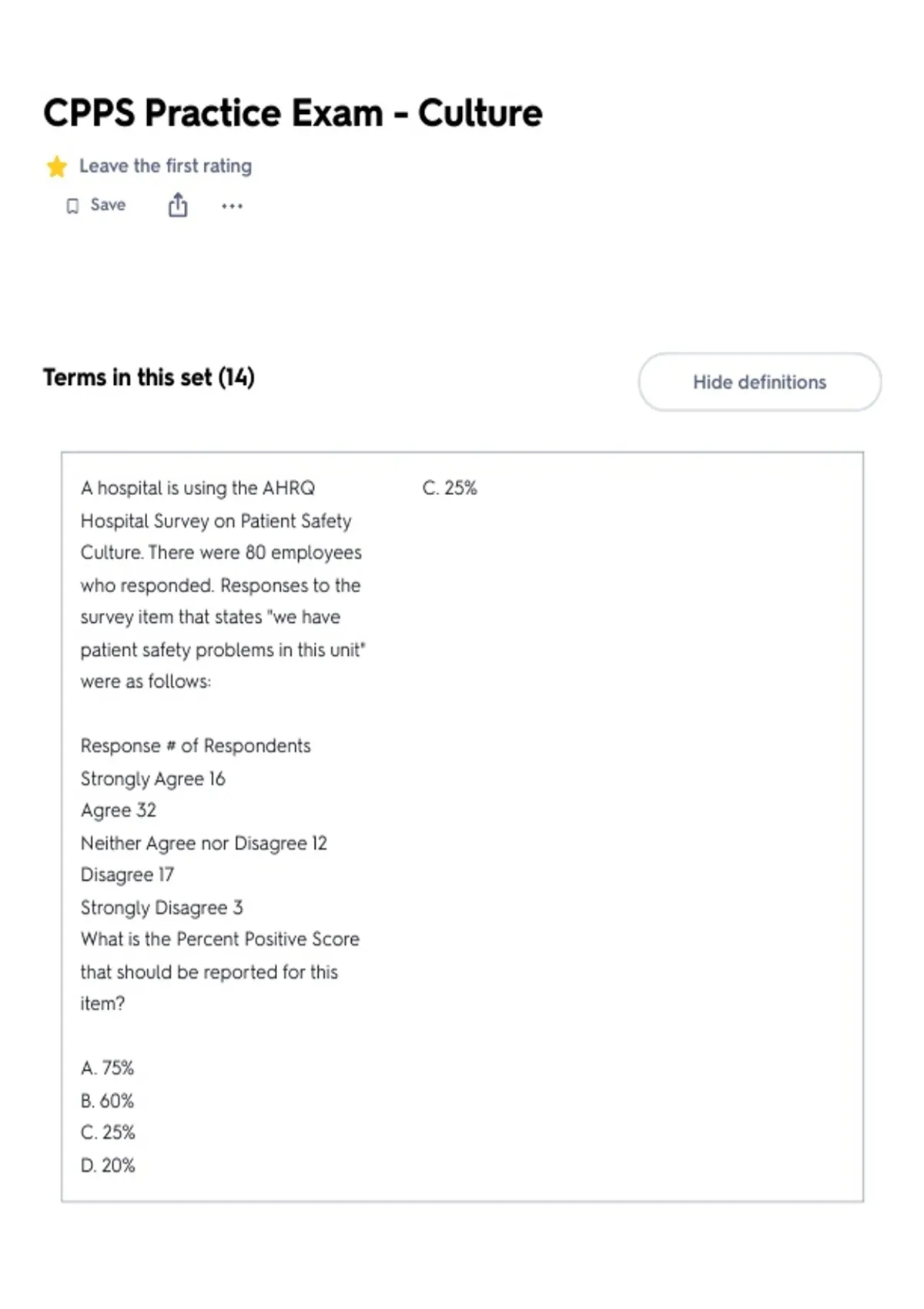Open the share icon under the title
Screen dimensions: 924x1309
pyautogui.click(x=178, y=205)
